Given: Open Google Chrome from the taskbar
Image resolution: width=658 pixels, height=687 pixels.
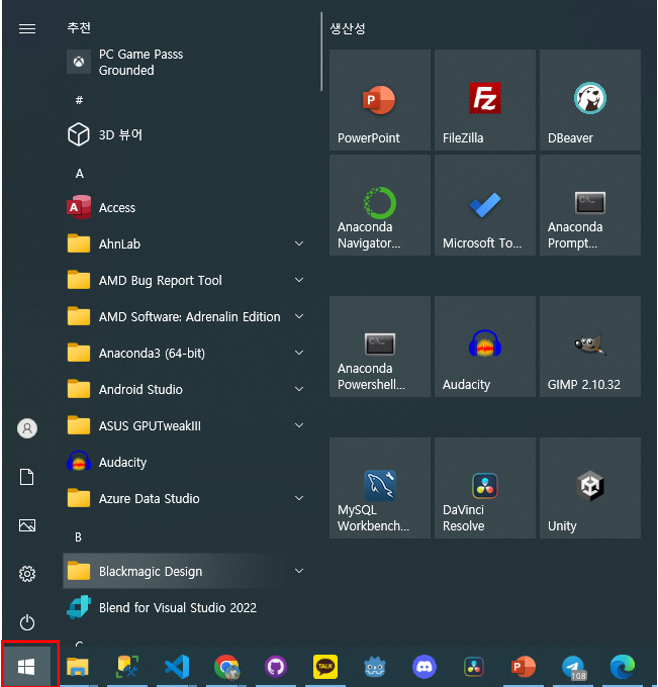Looking at the screenshot, I should [x=226, y=667].
